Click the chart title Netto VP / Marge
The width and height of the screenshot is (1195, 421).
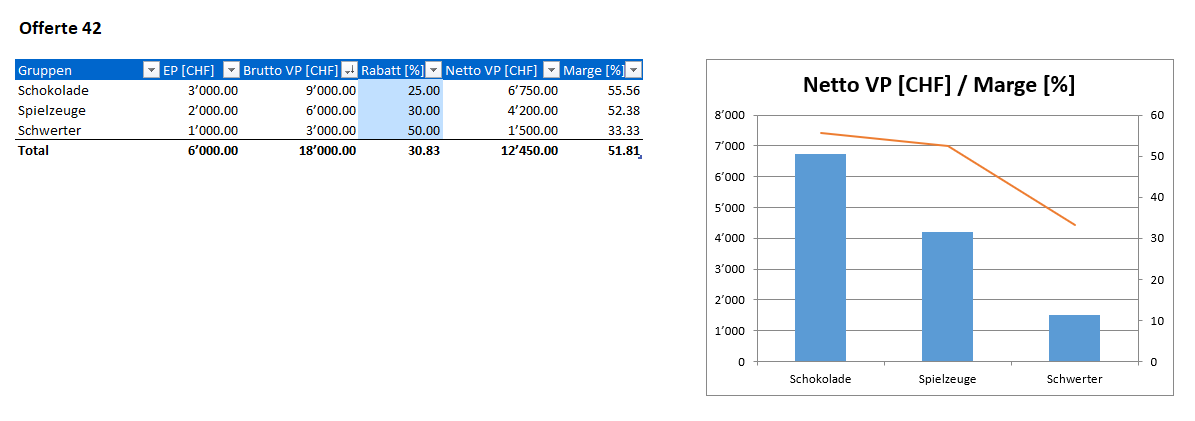pyautogui.click(x=938, y=85)
